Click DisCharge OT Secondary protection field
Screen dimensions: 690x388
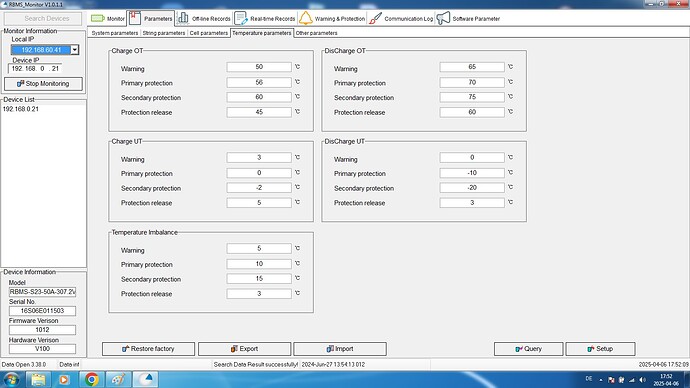[472, 97]
